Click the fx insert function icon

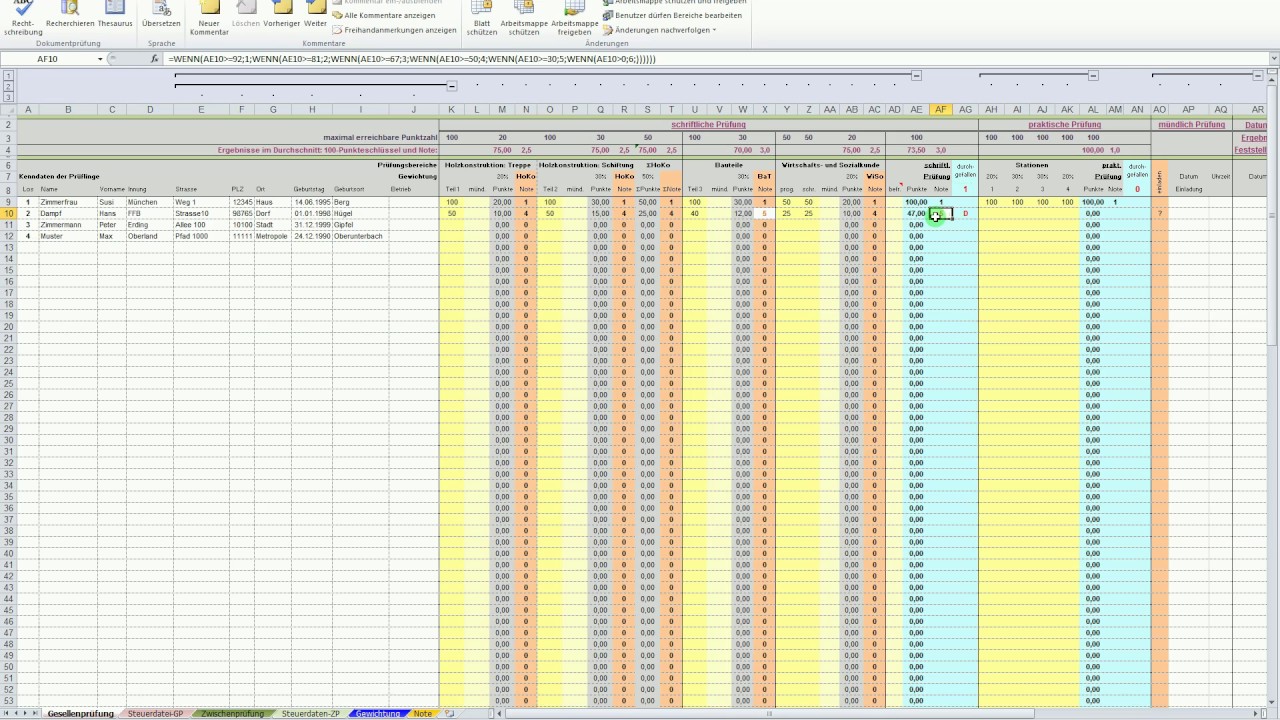click(155, 59)
